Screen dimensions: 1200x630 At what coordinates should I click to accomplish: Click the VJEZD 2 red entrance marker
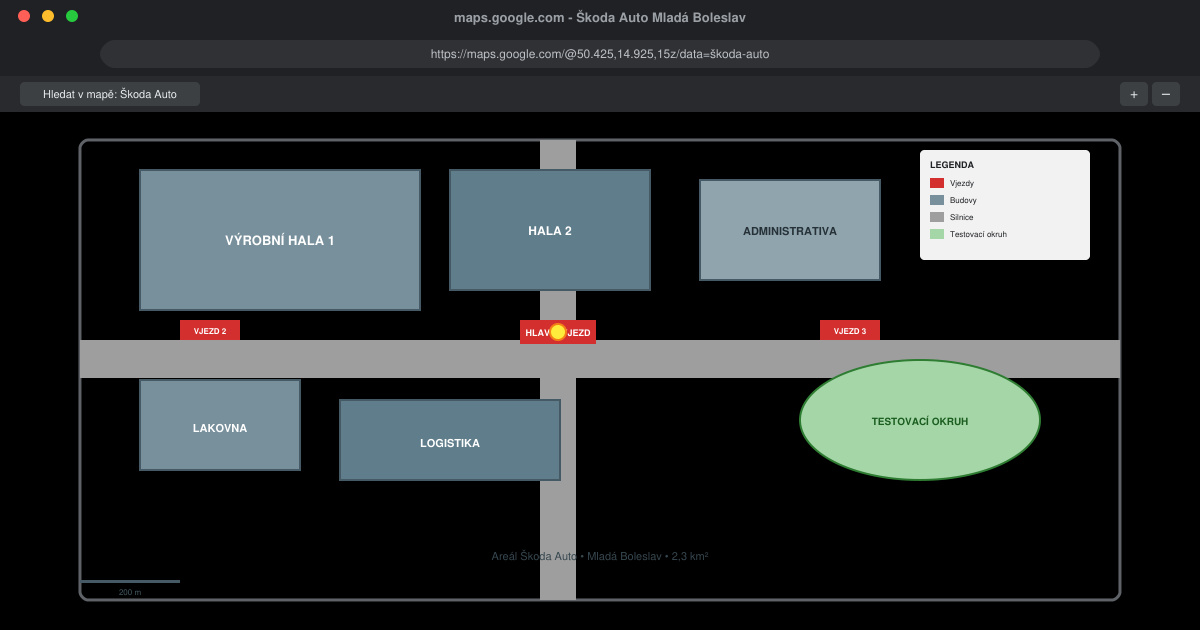[210, 330]
